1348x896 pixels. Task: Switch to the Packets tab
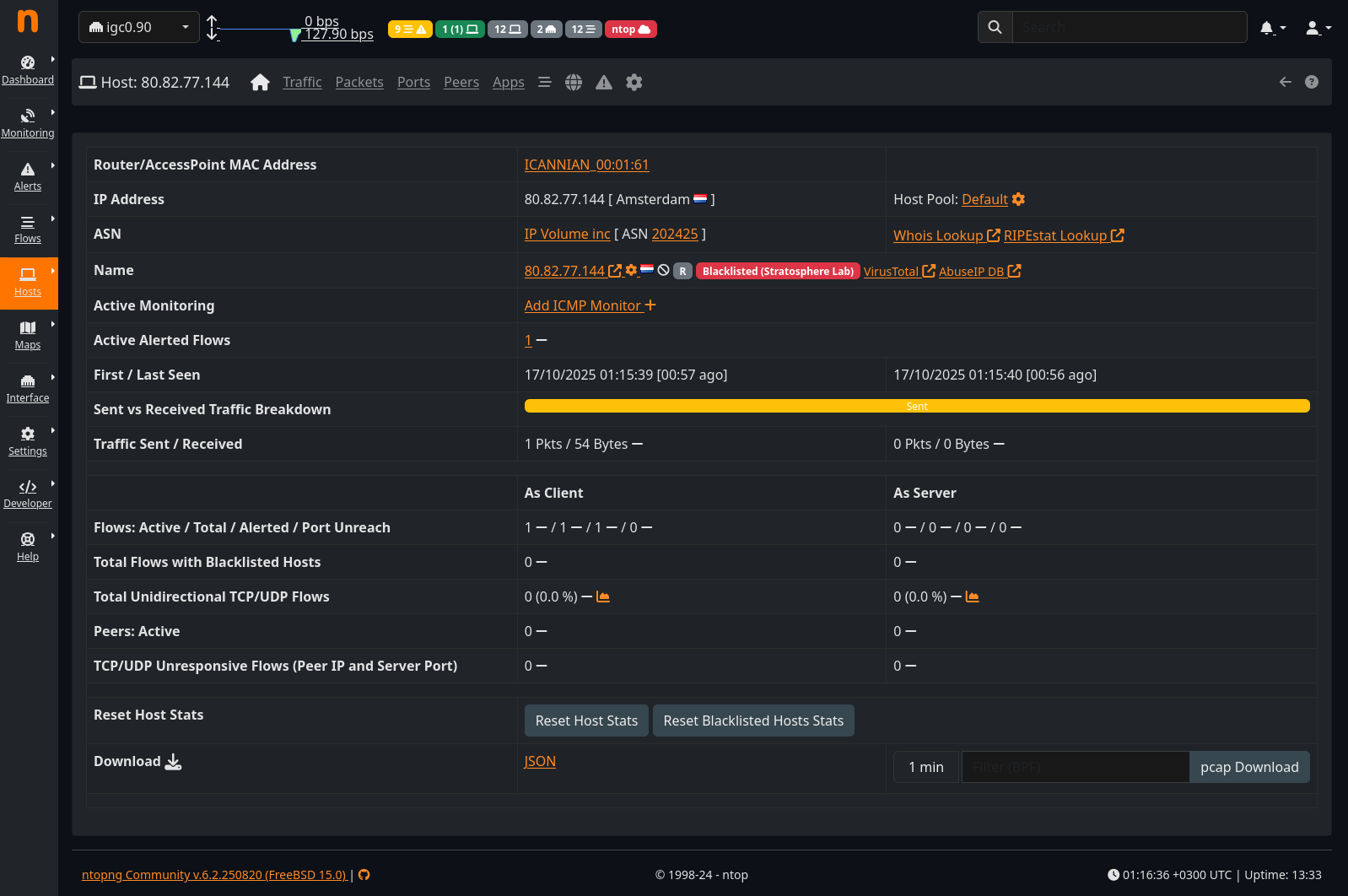point(359,82)
